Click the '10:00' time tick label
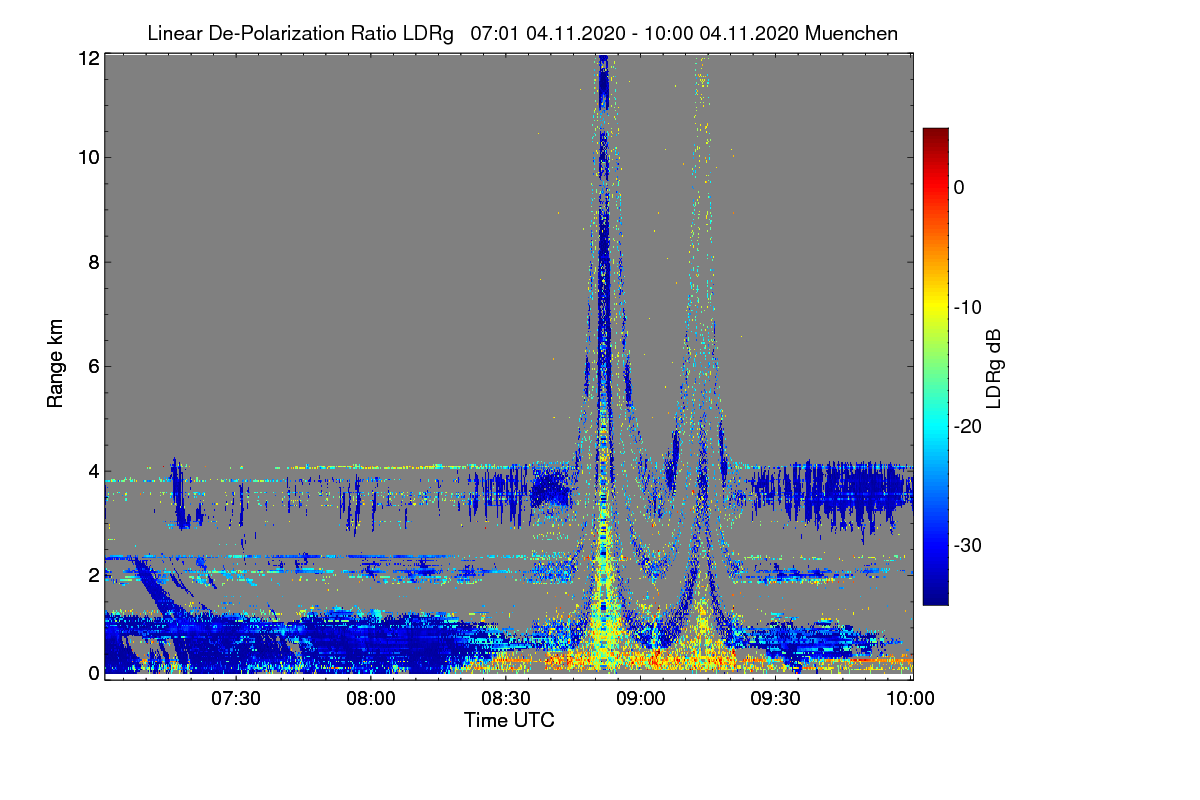 [x=911, y=699]
